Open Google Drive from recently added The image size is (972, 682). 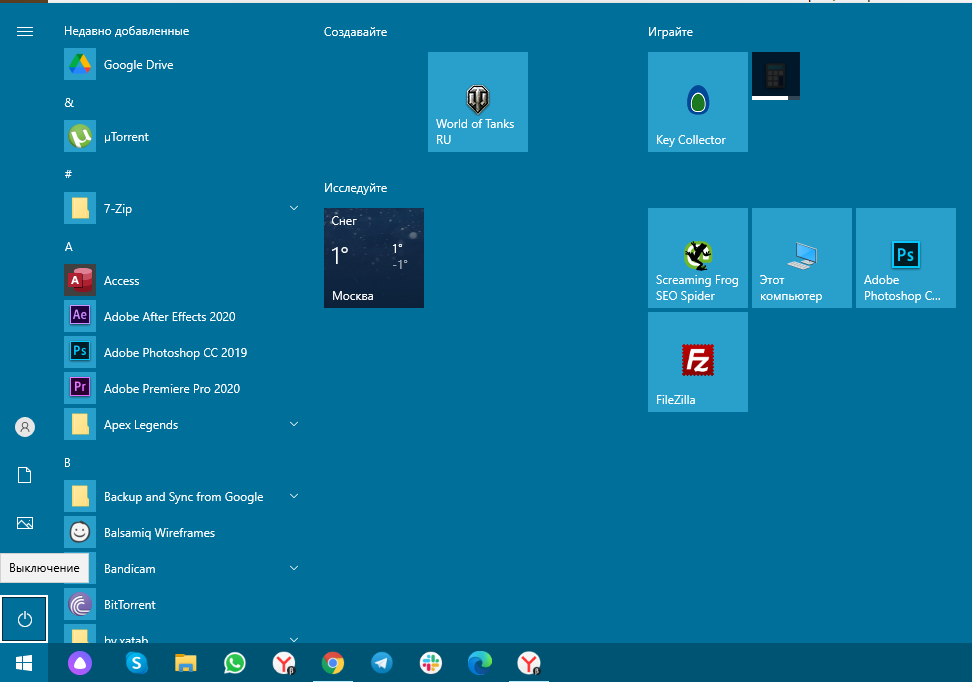181,64
